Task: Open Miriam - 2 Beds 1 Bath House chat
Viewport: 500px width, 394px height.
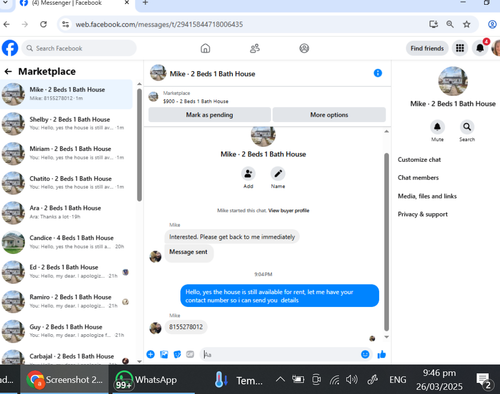Action: [x=67, y=153]
